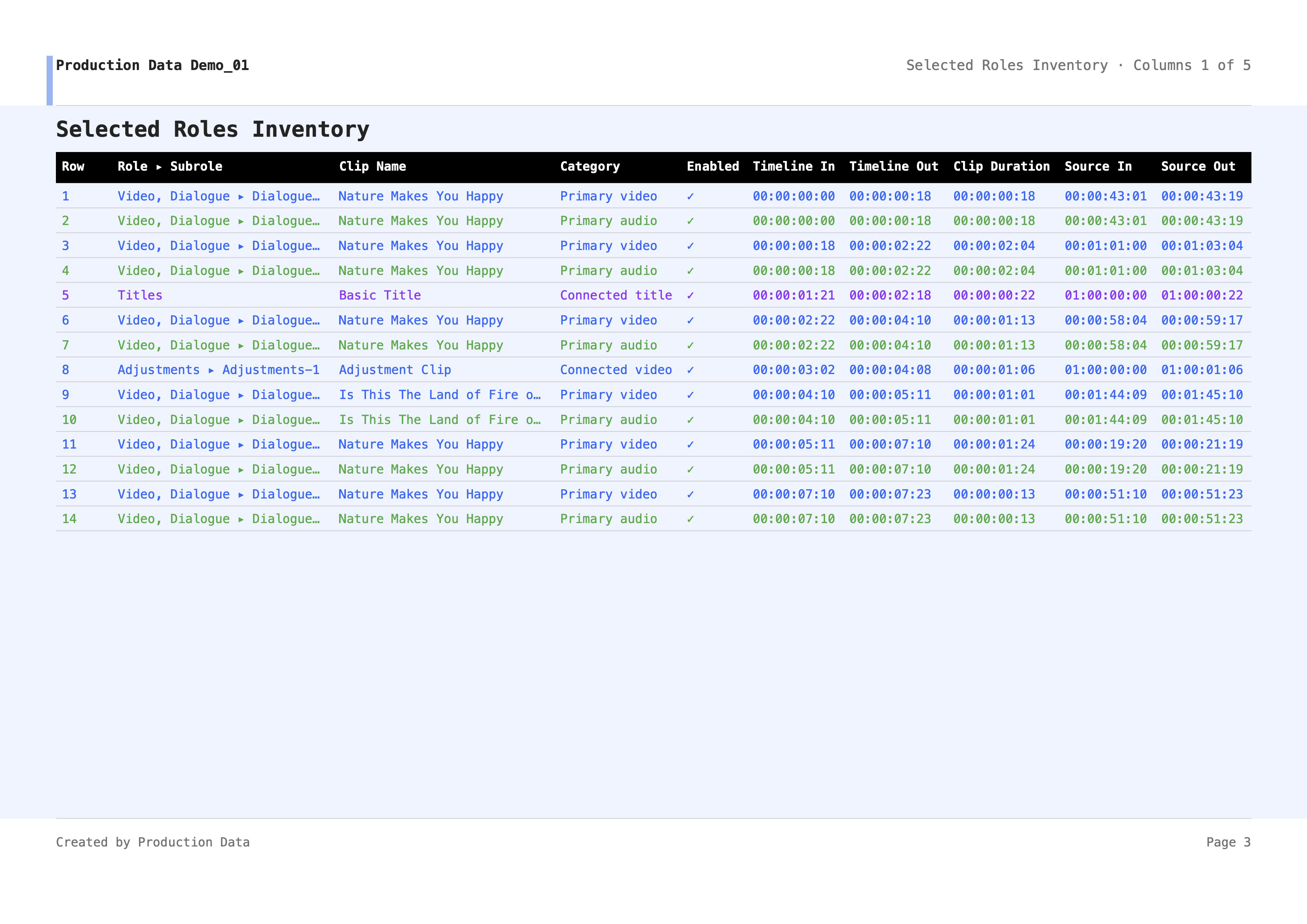This screenshot has height=924, width=1307.
Task: Click the Row column header
Action: (73, 167)
